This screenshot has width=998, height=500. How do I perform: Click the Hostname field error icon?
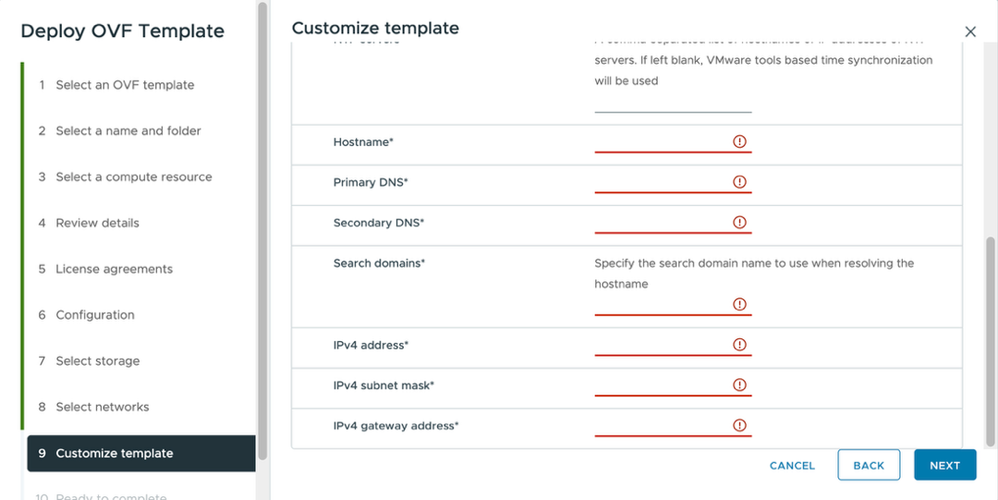click(740, 142)
